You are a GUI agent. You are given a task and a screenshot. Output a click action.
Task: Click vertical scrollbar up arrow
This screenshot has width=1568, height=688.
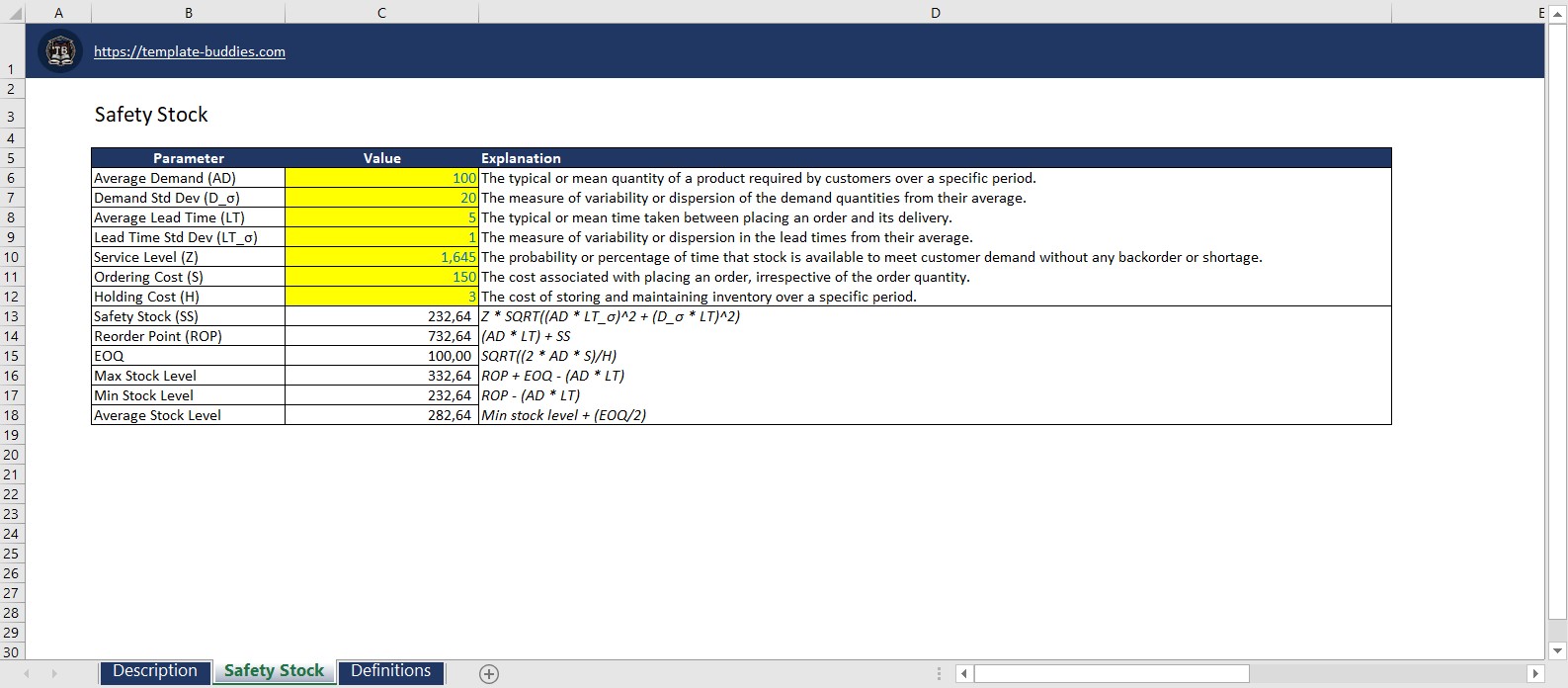1558,13
